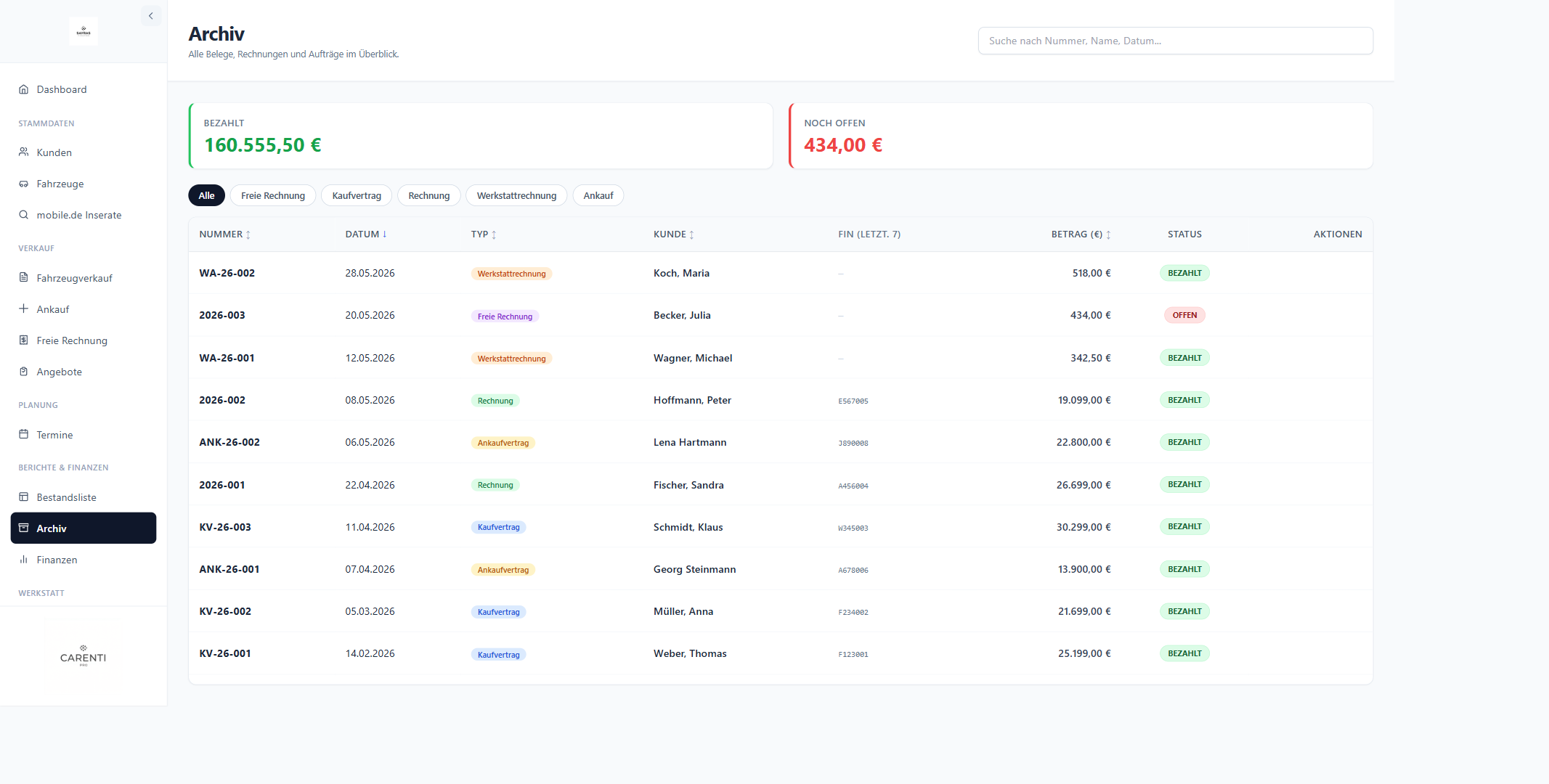This screenshot has width=1549, height=784.
Task: Focus the search field for Nummer, Name, Datum
Action: (x=1175, y=41)
